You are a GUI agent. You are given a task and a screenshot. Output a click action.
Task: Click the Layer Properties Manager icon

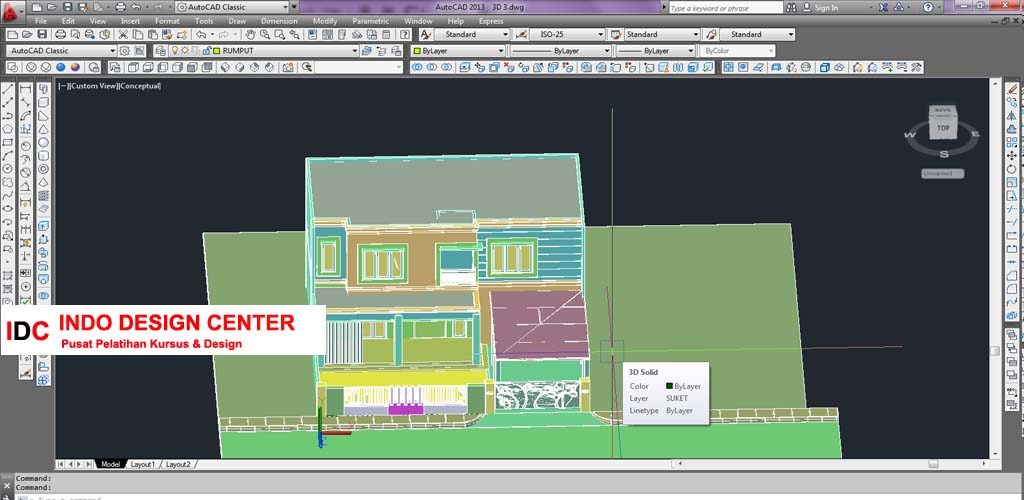coord(163,51)
